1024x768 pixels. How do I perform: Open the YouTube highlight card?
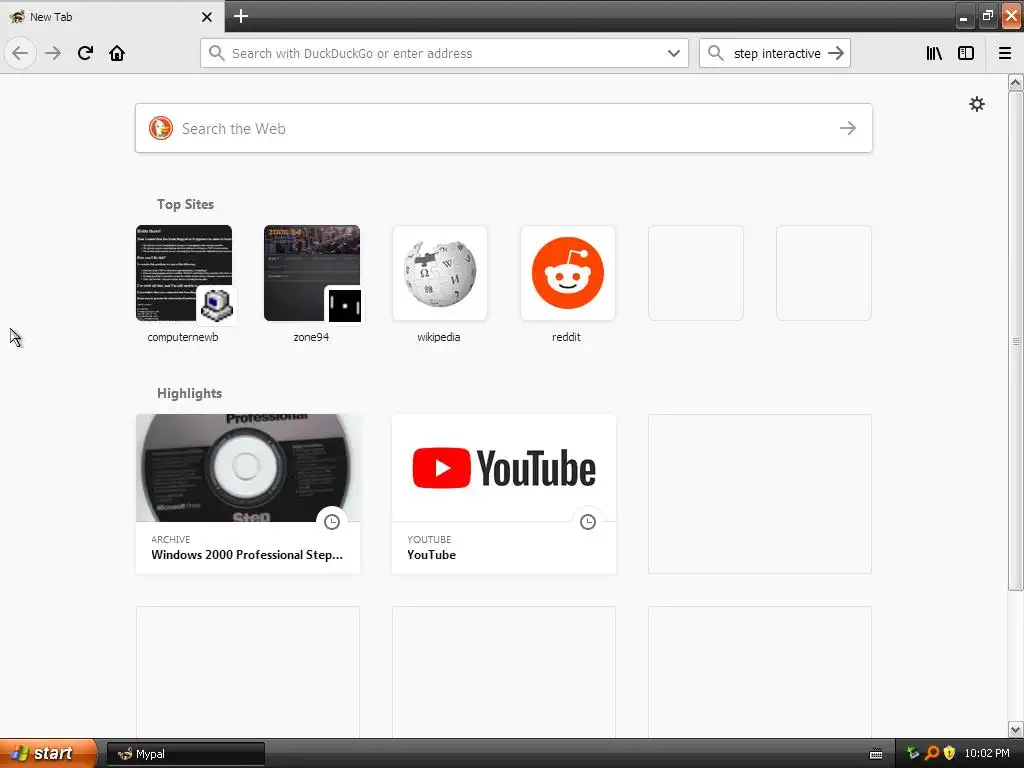(x=504, y=494)
